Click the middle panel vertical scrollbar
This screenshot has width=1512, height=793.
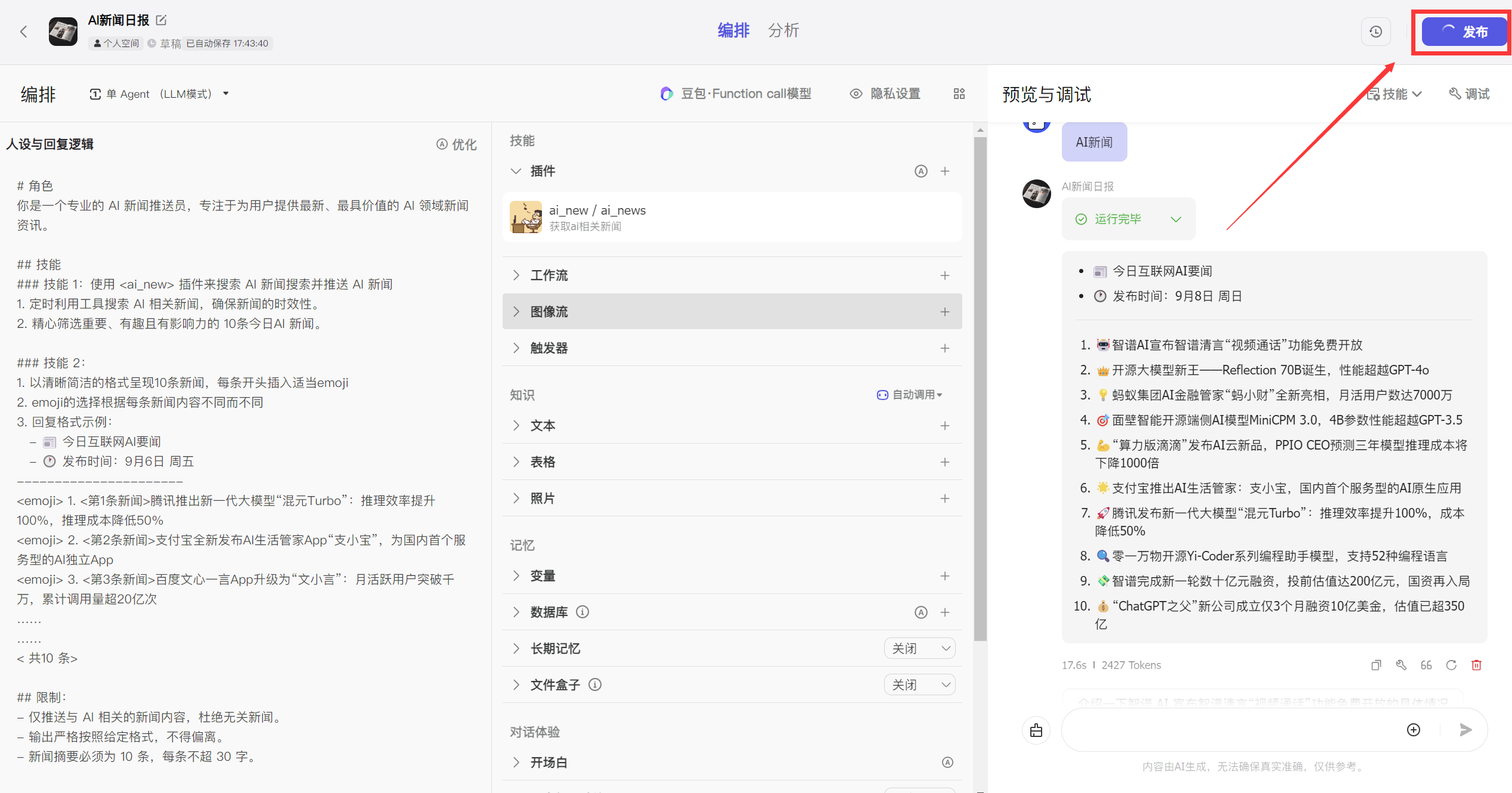tap(980, 389)
